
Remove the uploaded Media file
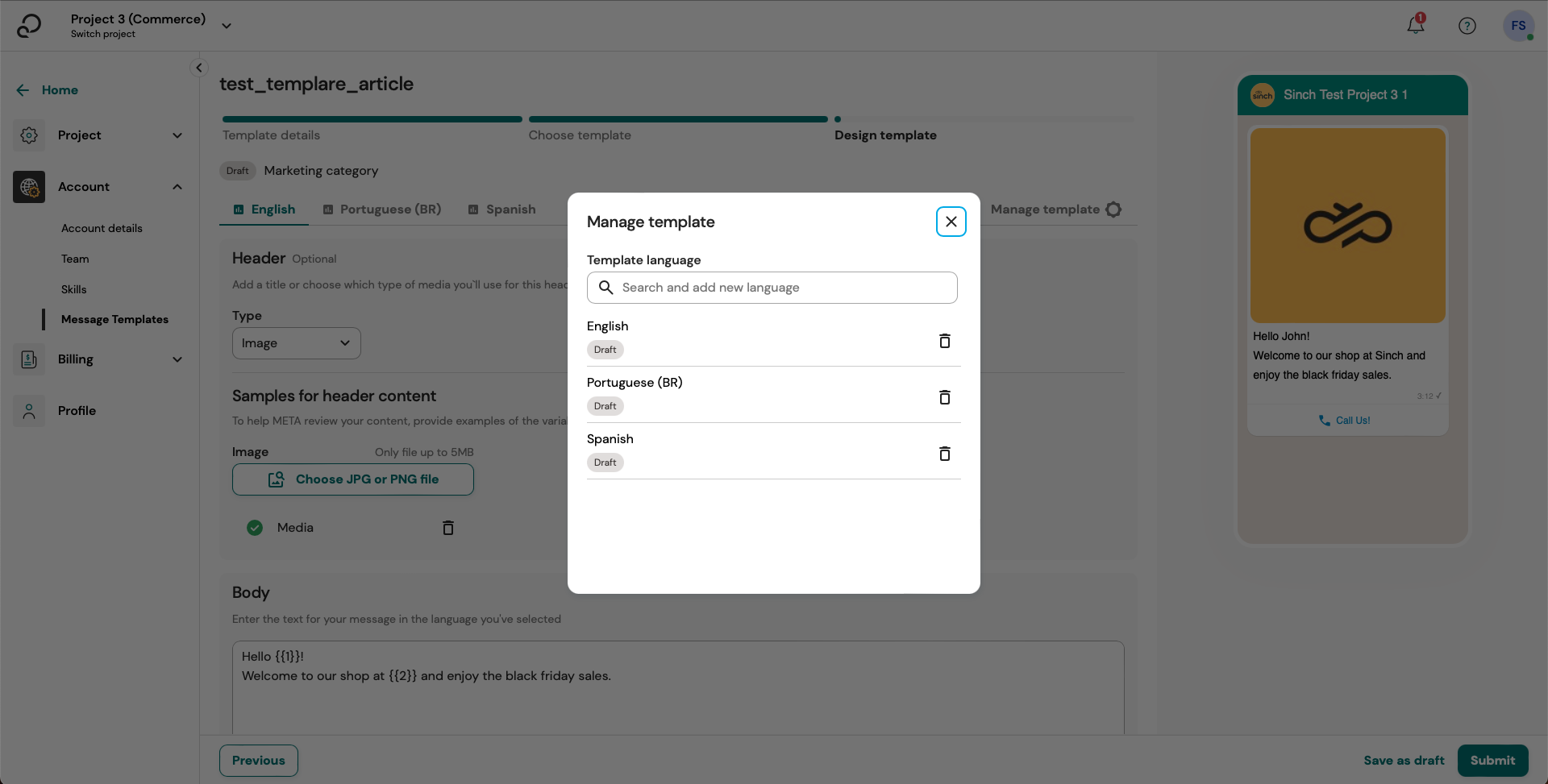[x=448, y=528]
